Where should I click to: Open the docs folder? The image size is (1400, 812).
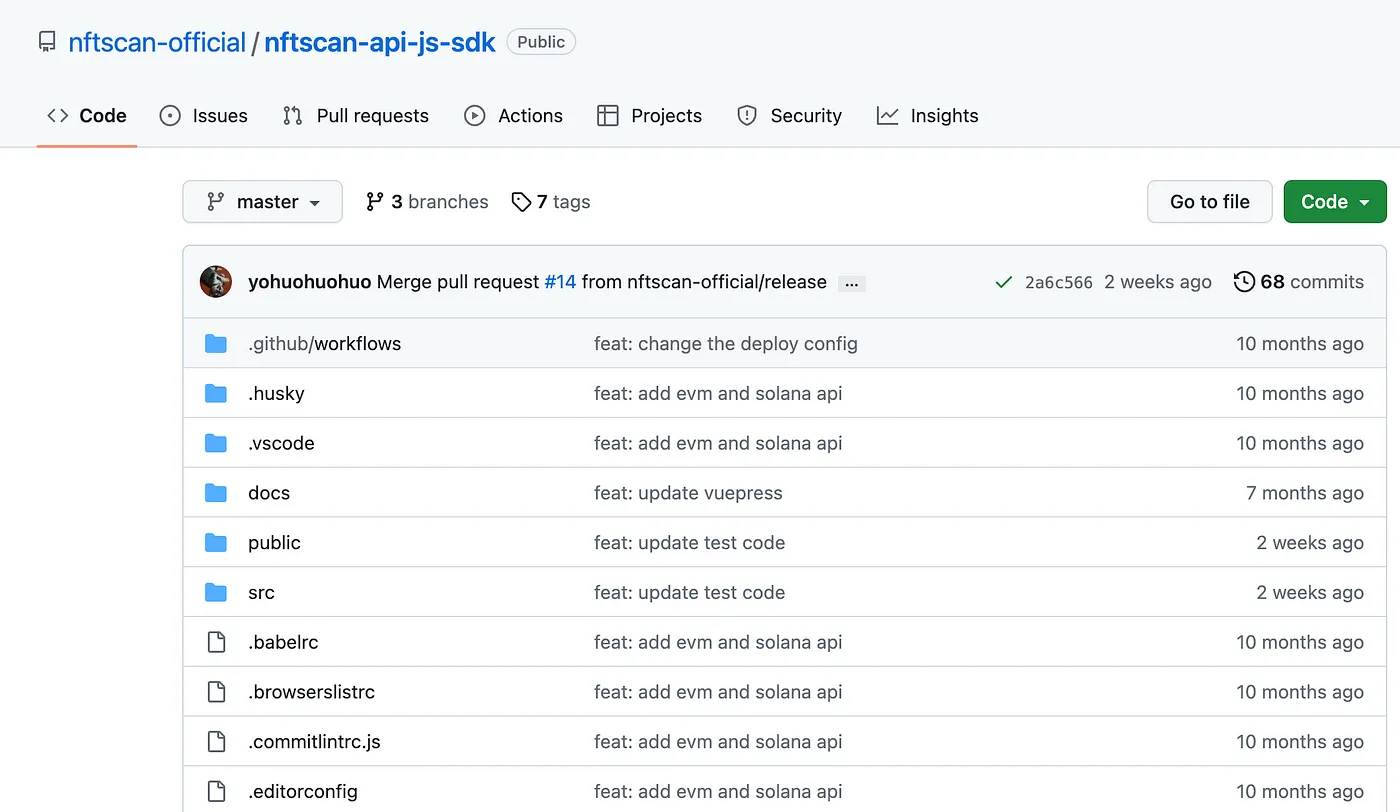269,493
